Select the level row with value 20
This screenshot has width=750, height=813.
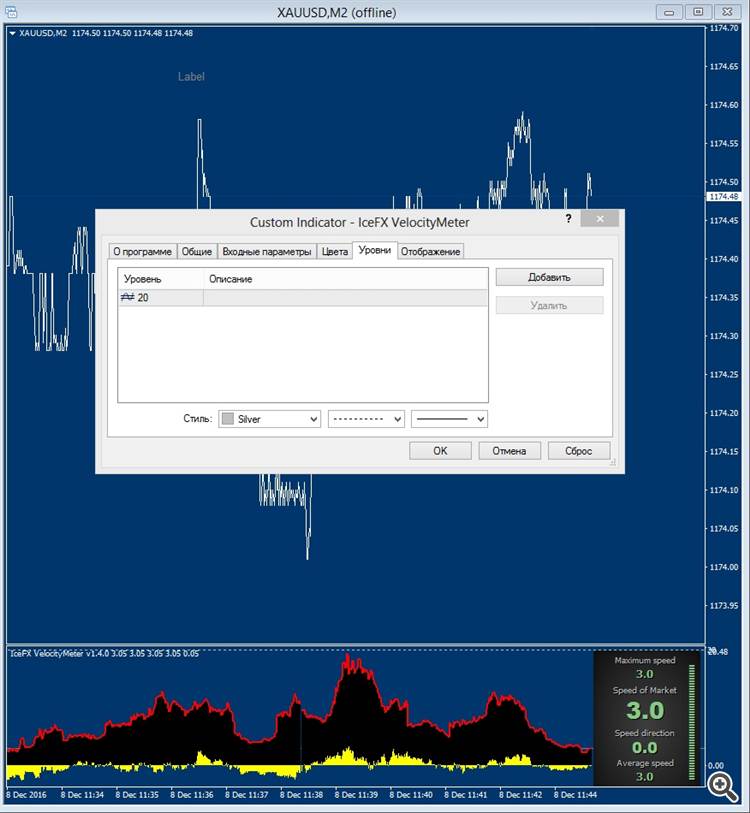[x=303, y=298]
